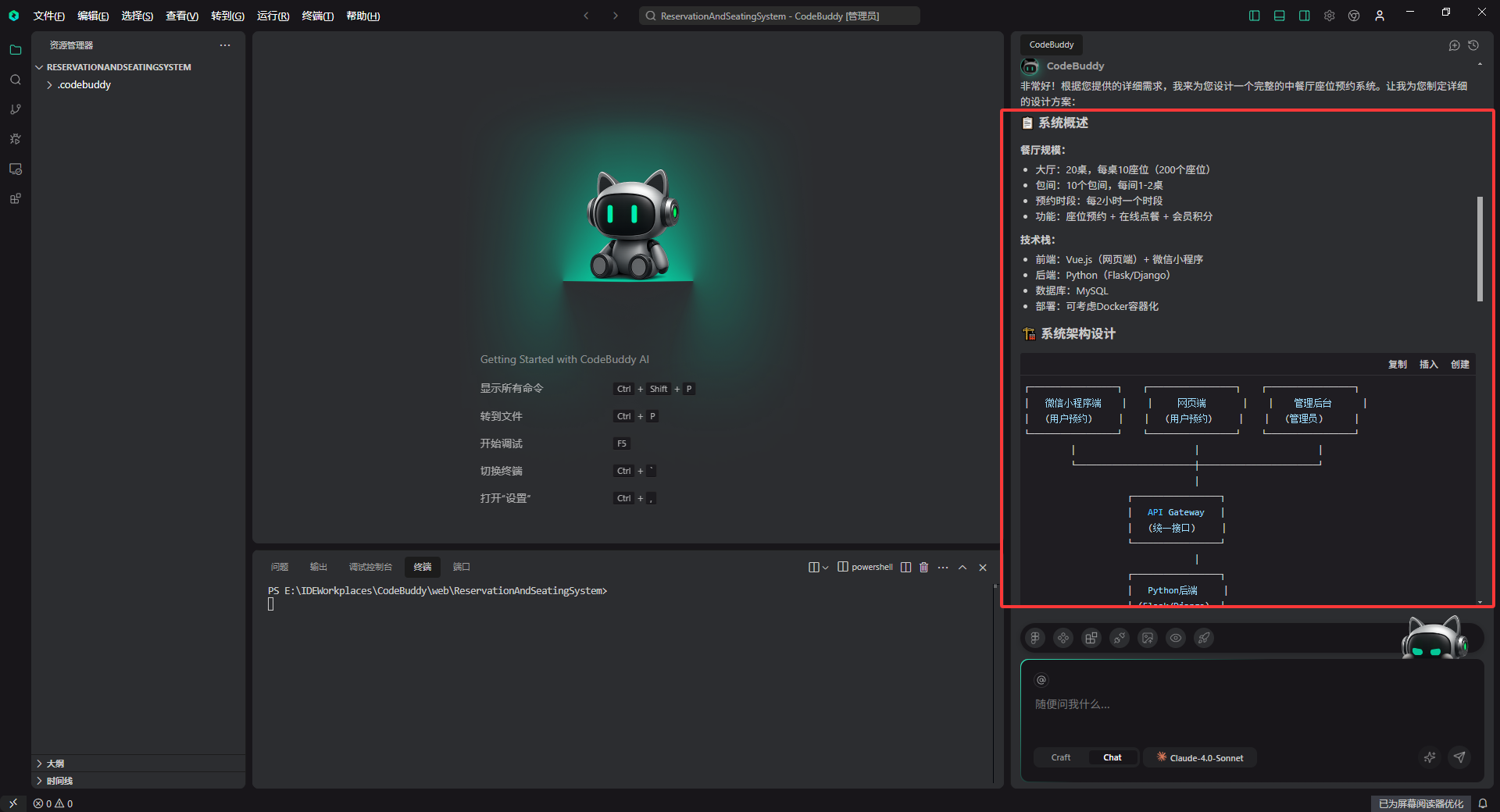Start a new chat conversation
The image size is (1500, 812).
1454,45
